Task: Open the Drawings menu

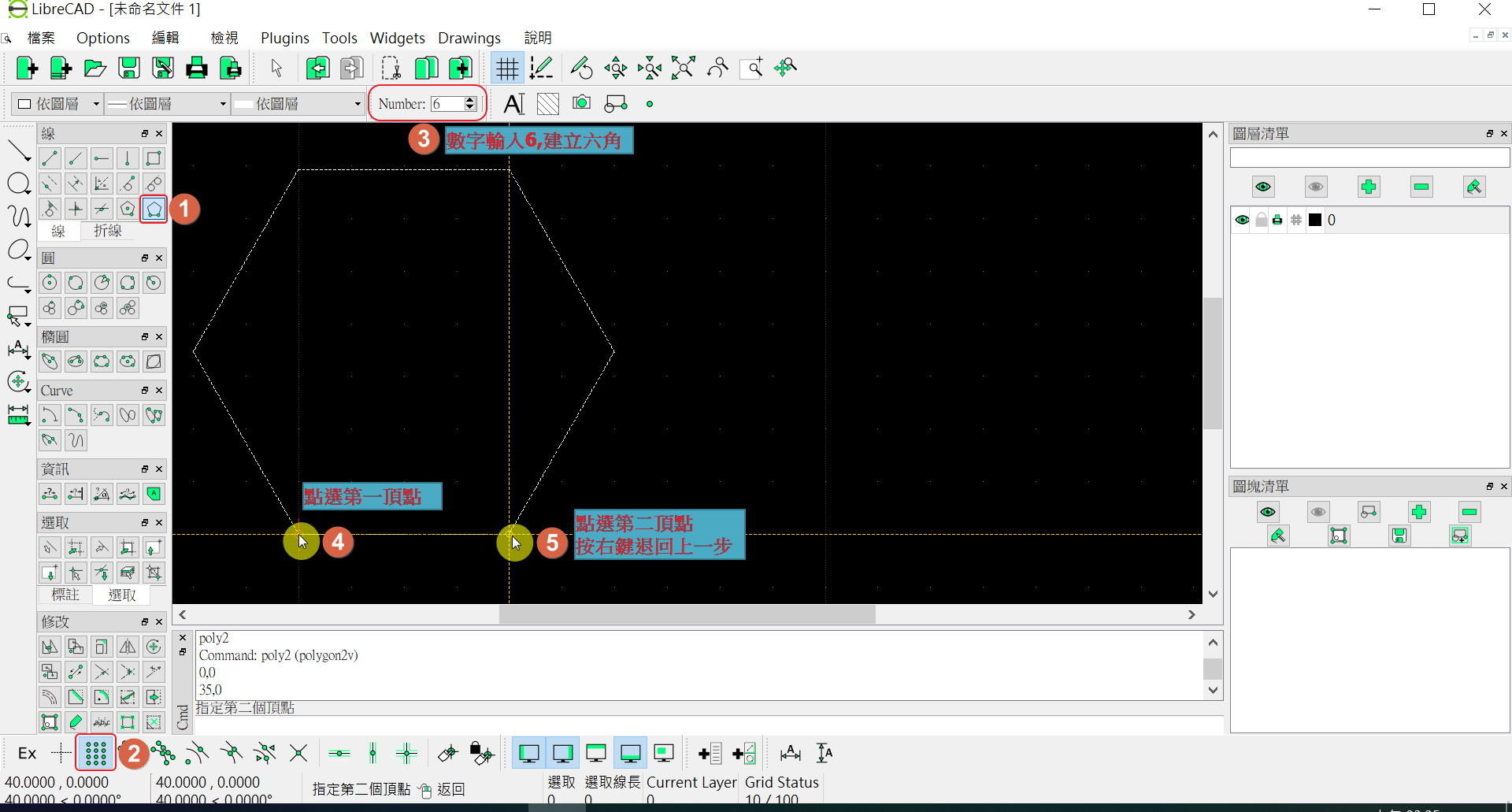Action: (469, 38)
